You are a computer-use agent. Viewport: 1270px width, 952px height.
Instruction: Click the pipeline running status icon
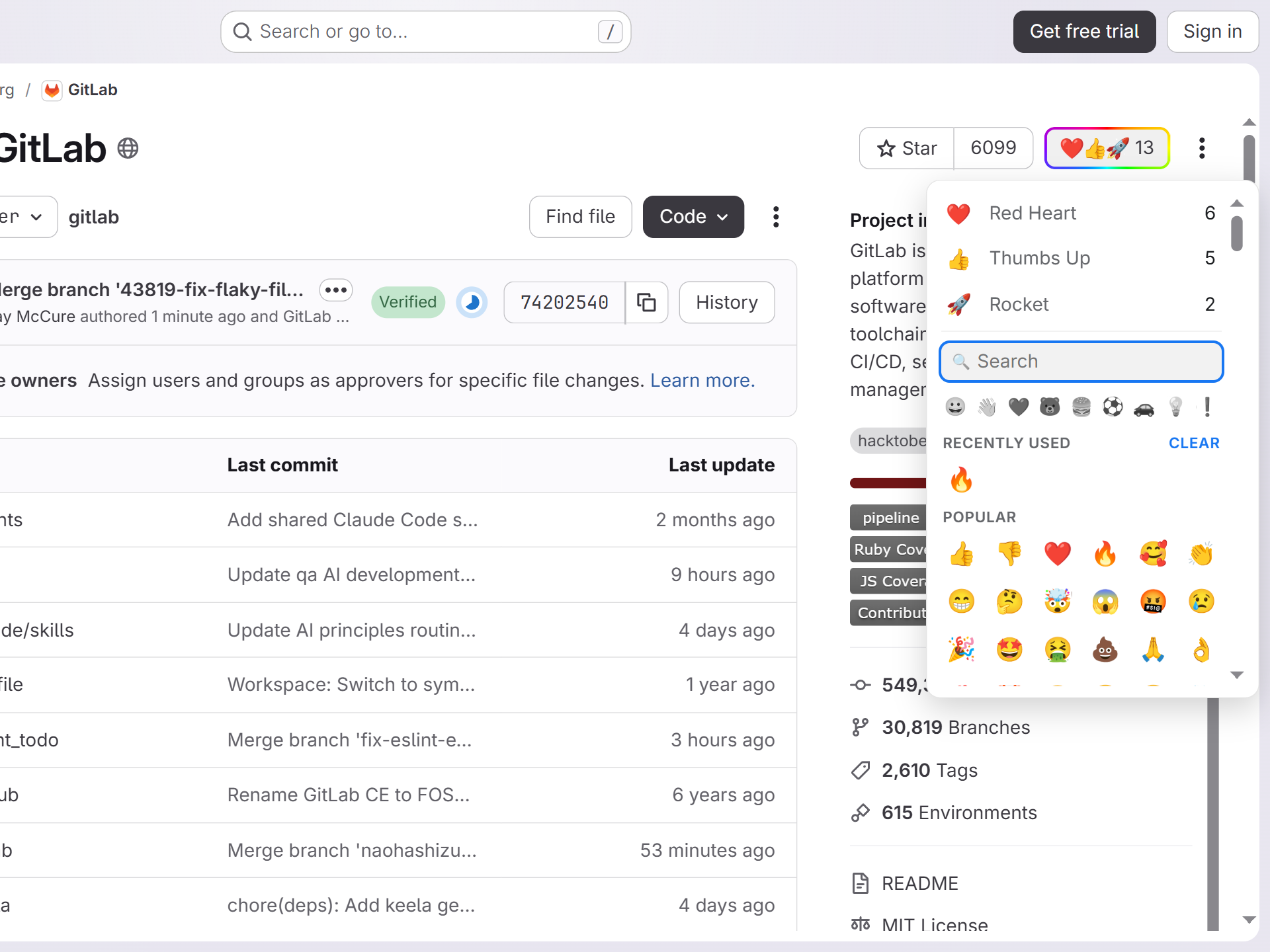472,302
